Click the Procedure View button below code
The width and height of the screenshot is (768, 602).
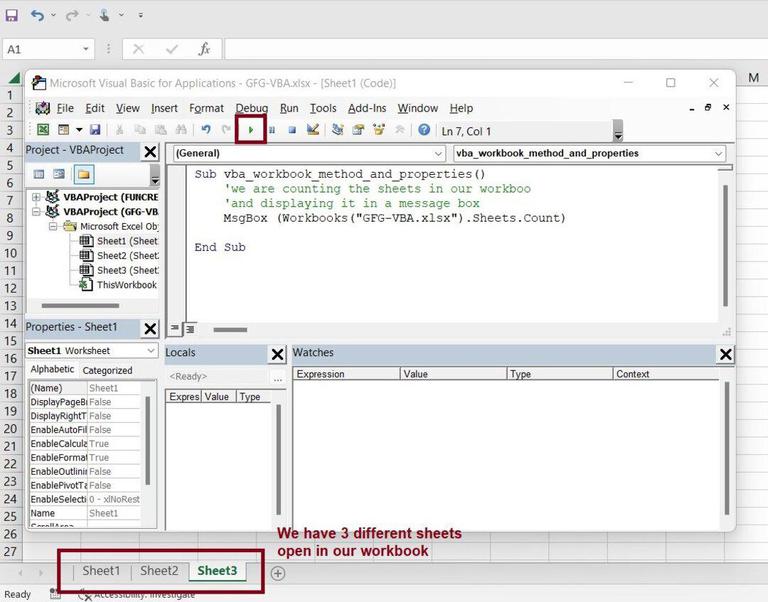[x=174, y=329]
